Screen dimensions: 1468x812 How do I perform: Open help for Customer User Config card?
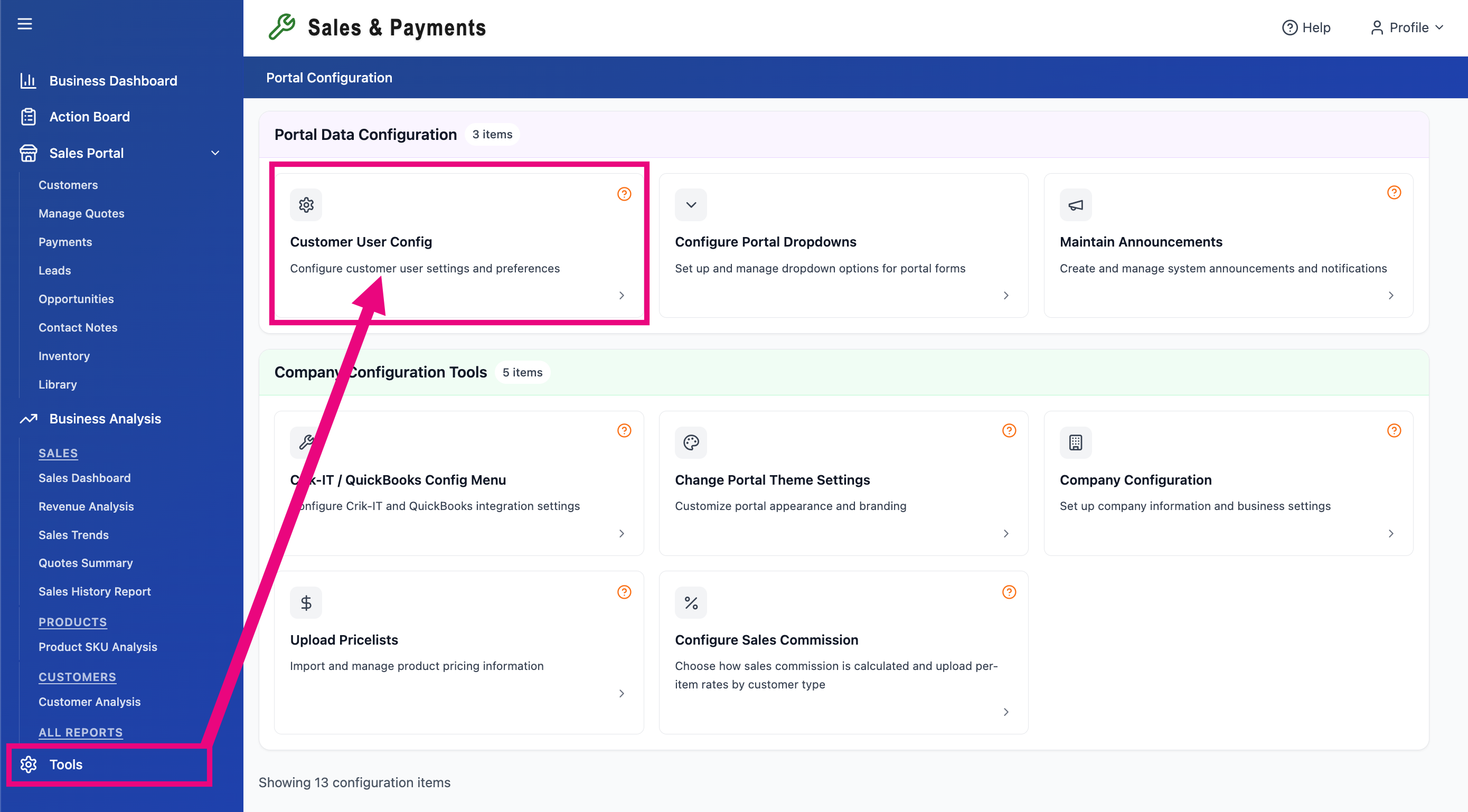pyautogui.click(x=624, y=194)
